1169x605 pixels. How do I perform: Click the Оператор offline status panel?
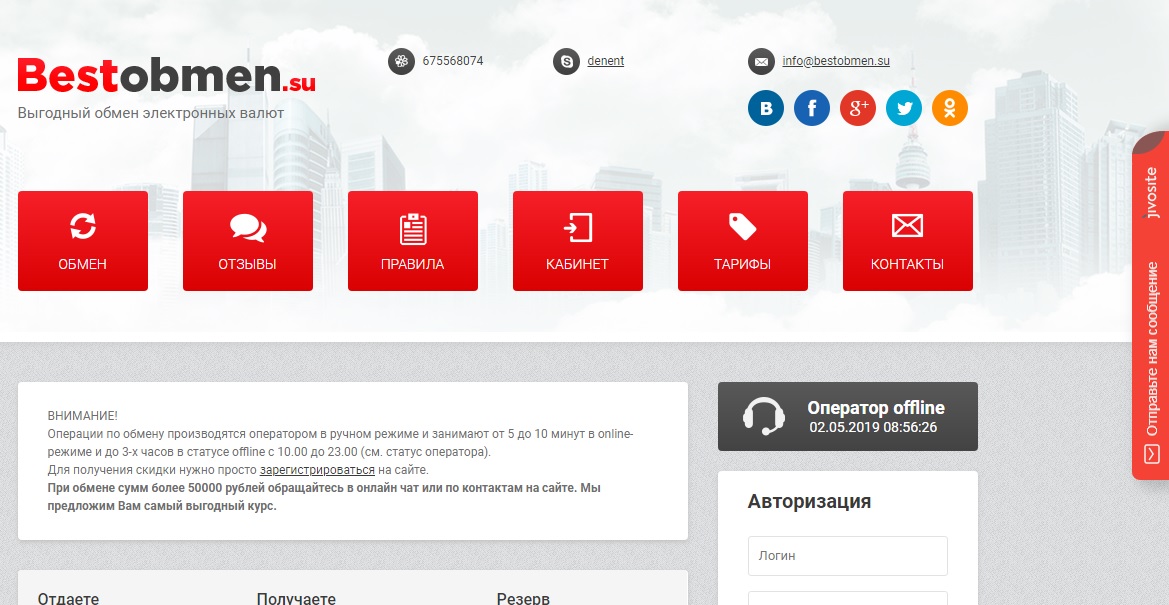(x=848, y=416)
